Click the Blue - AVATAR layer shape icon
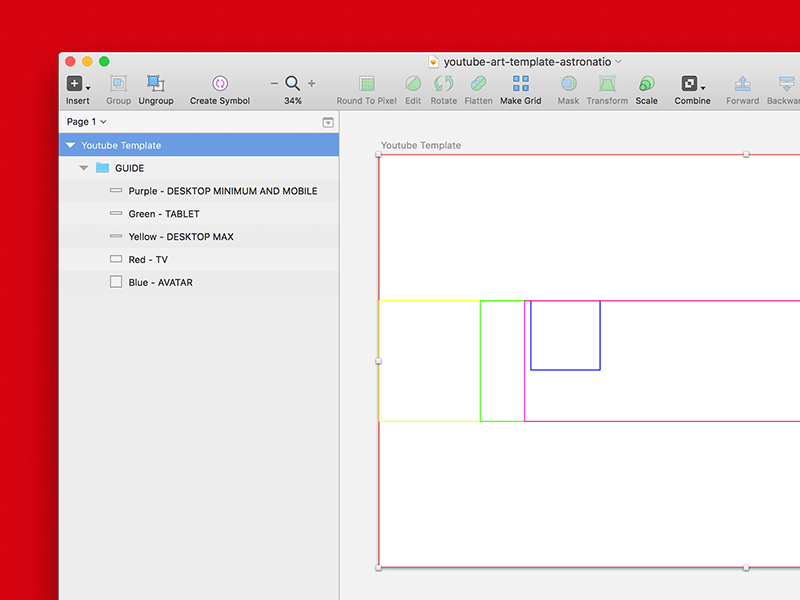Screen dimensions: 800x600 tap(116, 282)
